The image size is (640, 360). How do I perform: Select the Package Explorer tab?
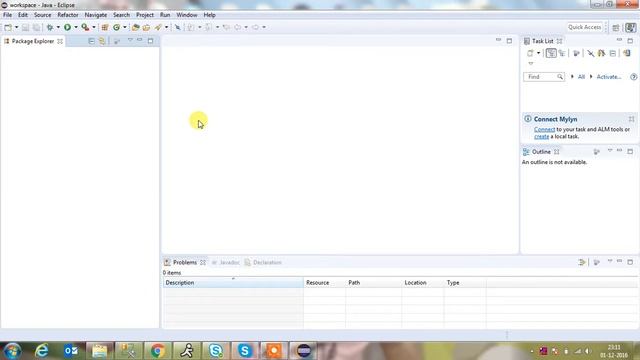pyautogui.click(x=33, y=41)
